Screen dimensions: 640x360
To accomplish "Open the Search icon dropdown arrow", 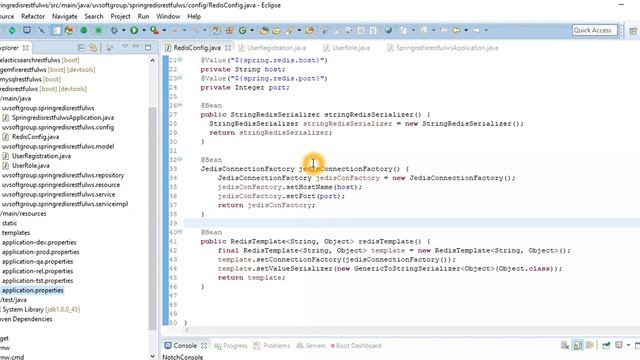I will point(299,30).
